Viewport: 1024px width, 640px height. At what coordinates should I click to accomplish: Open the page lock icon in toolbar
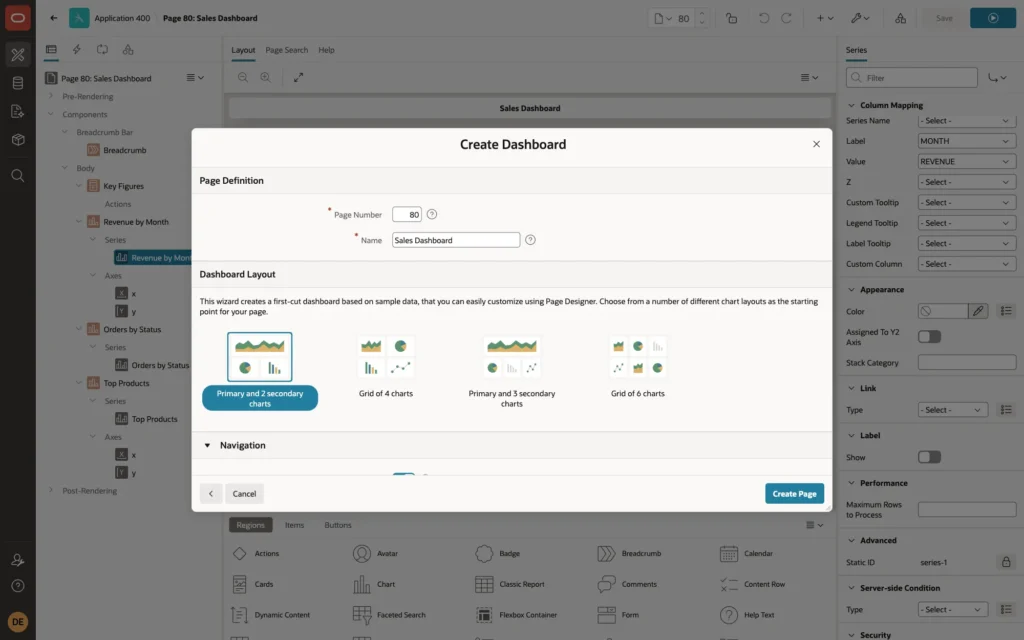(731, 18)
